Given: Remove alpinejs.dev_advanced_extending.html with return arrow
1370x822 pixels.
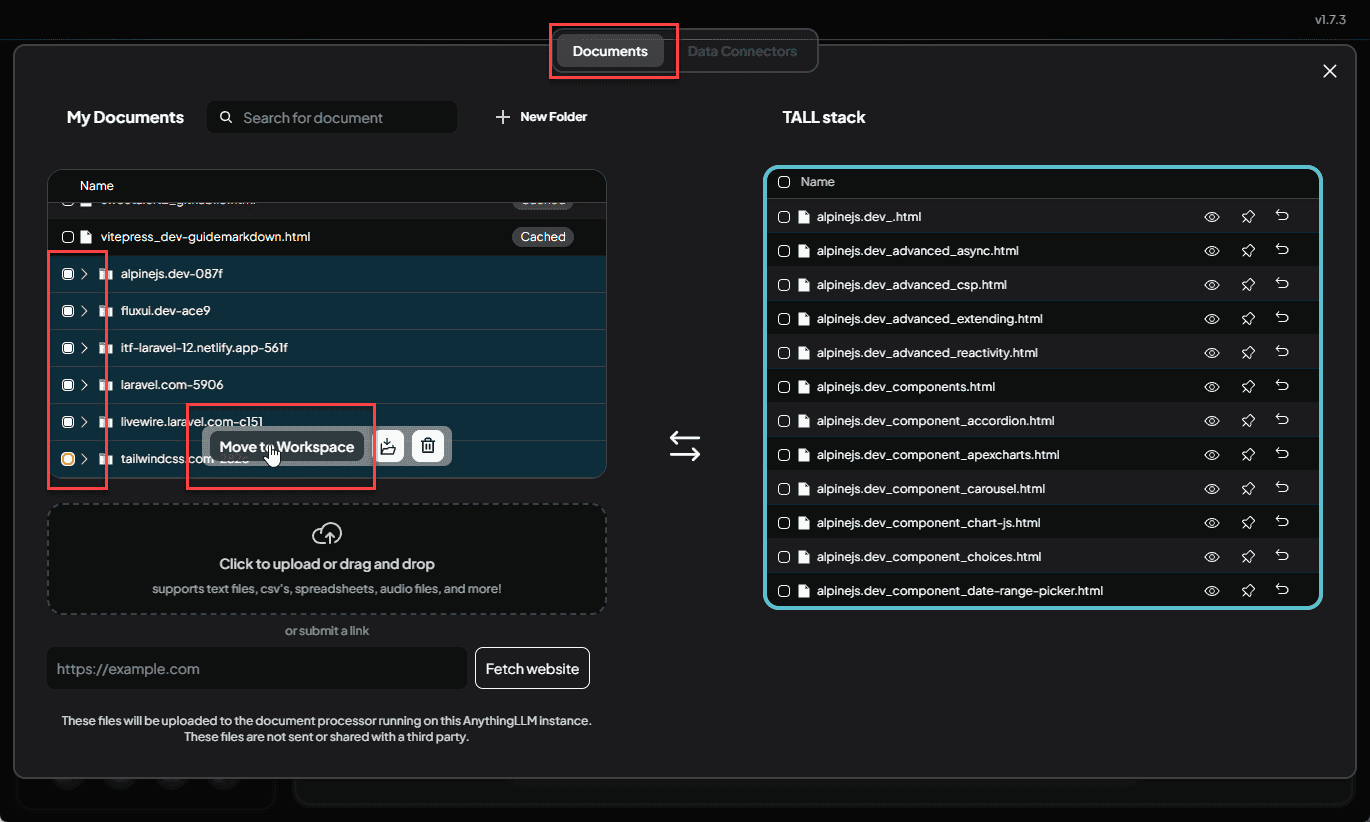Looking at the screenshot, I should click(1282, 318).
